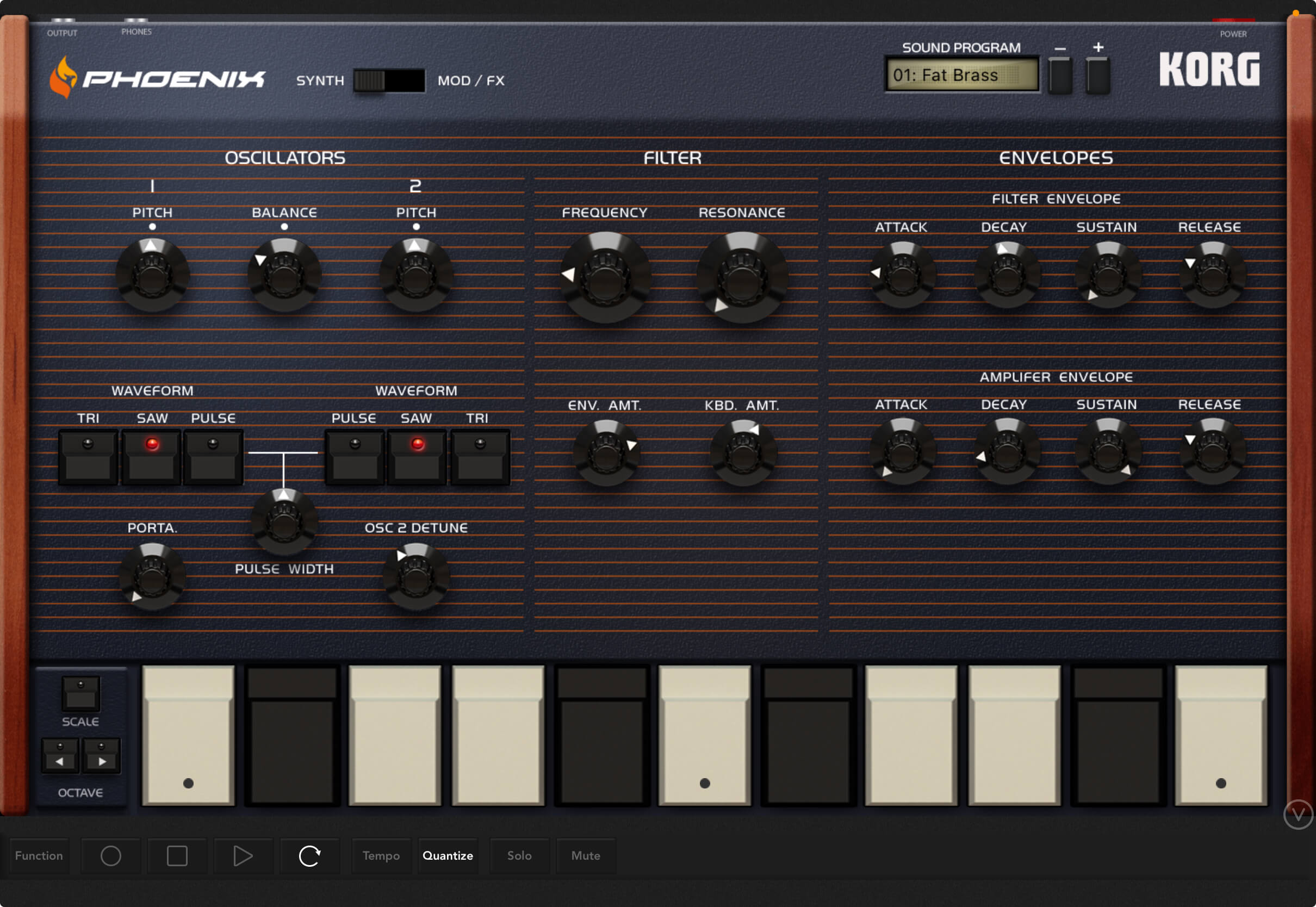The width and height of the screenshot is (1316, 907).
Task: Click the circled V expand icon
Action: click(x=1299, y=815)
